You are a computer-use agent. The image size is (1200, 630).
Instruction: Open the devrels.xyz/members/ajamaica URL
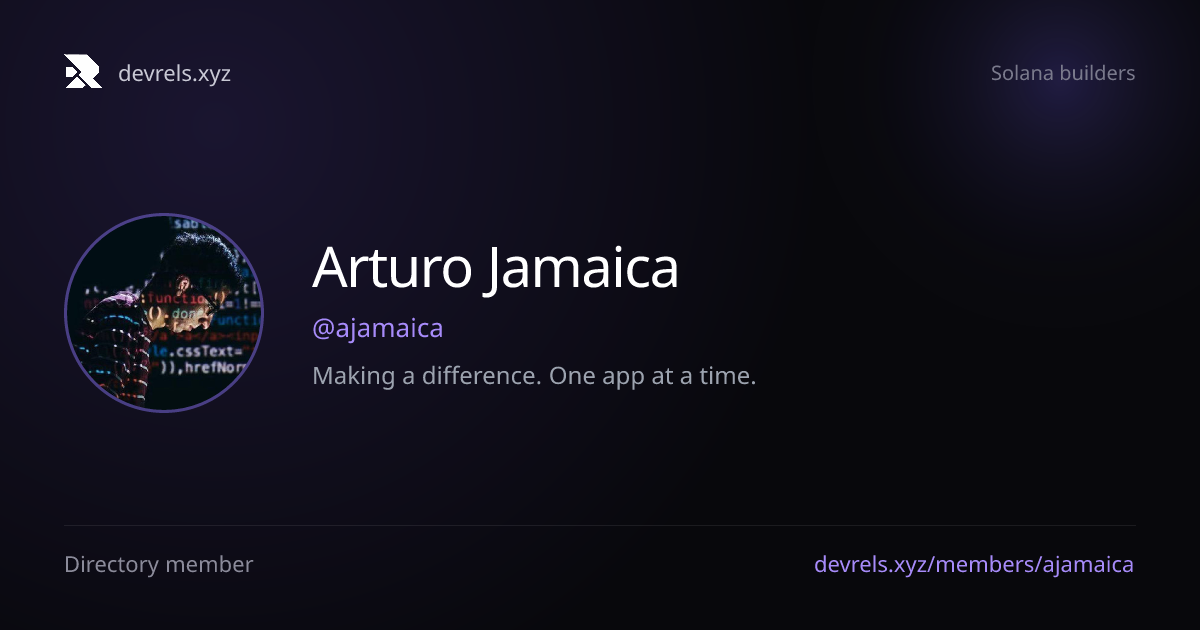coord(974,564)
